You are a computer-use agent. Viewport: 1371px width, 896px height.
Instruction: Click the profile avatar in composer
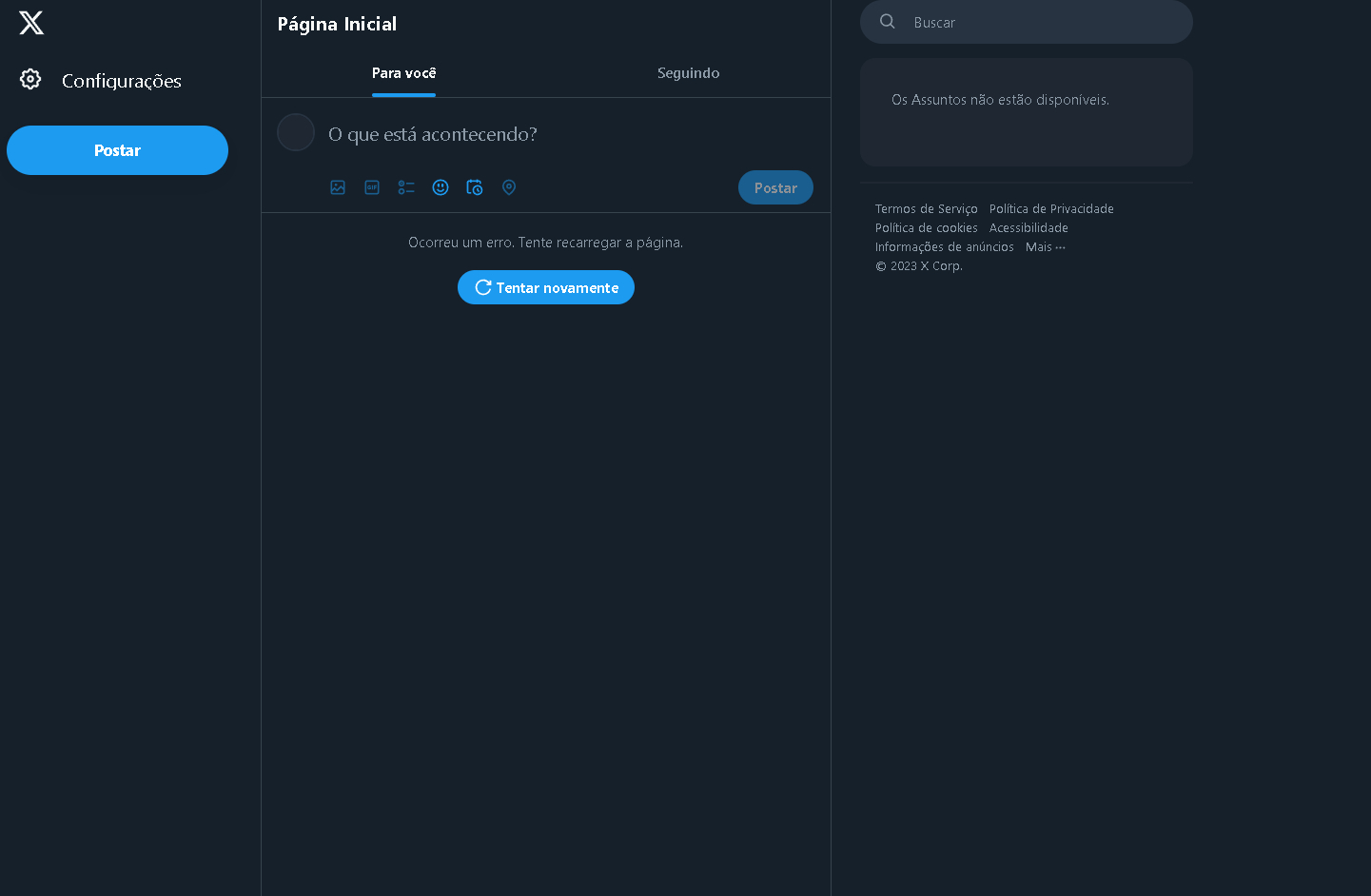pos(296,132)
